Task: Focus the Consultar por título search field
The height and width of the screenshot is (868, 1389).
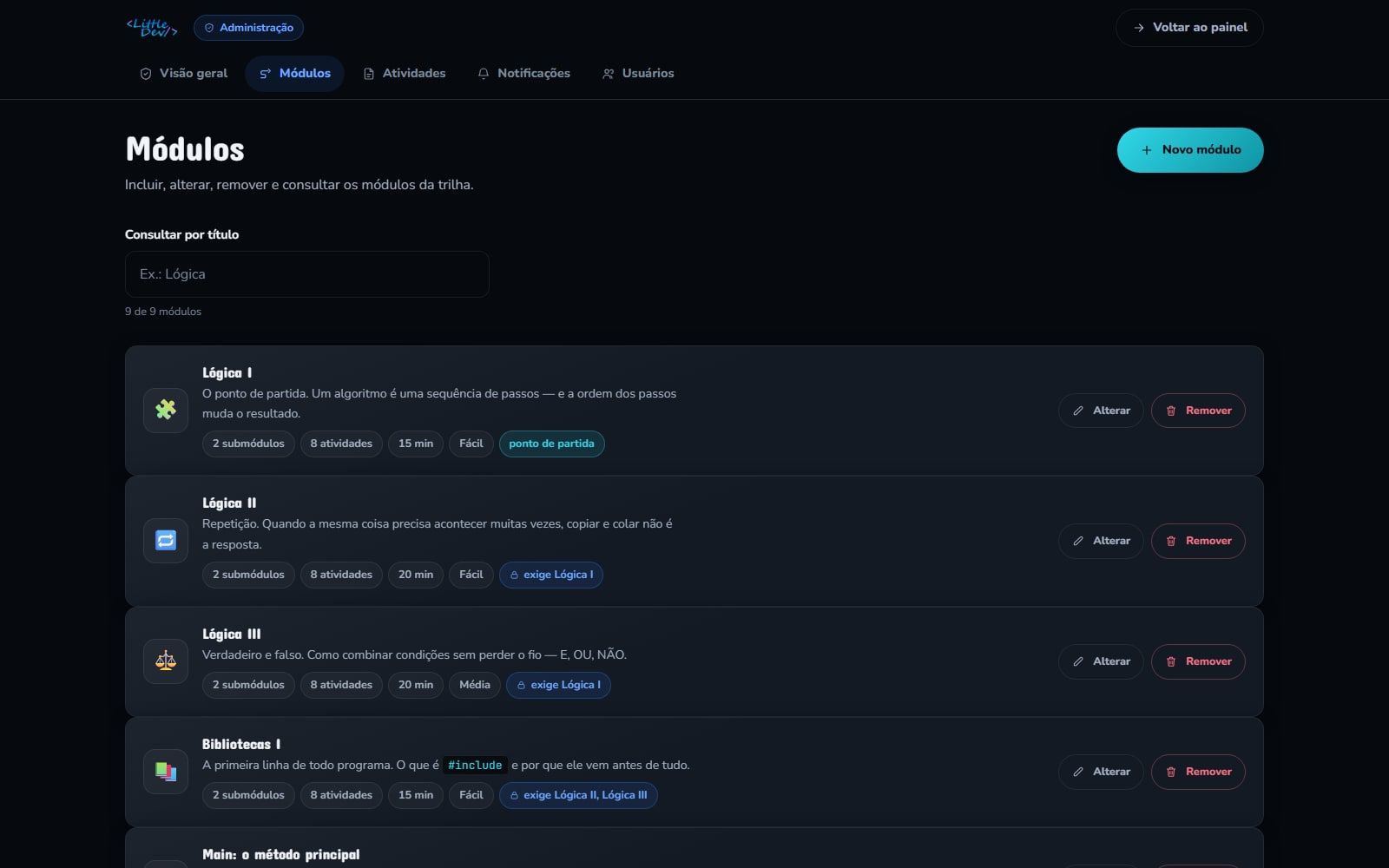Action: (307, 274)
